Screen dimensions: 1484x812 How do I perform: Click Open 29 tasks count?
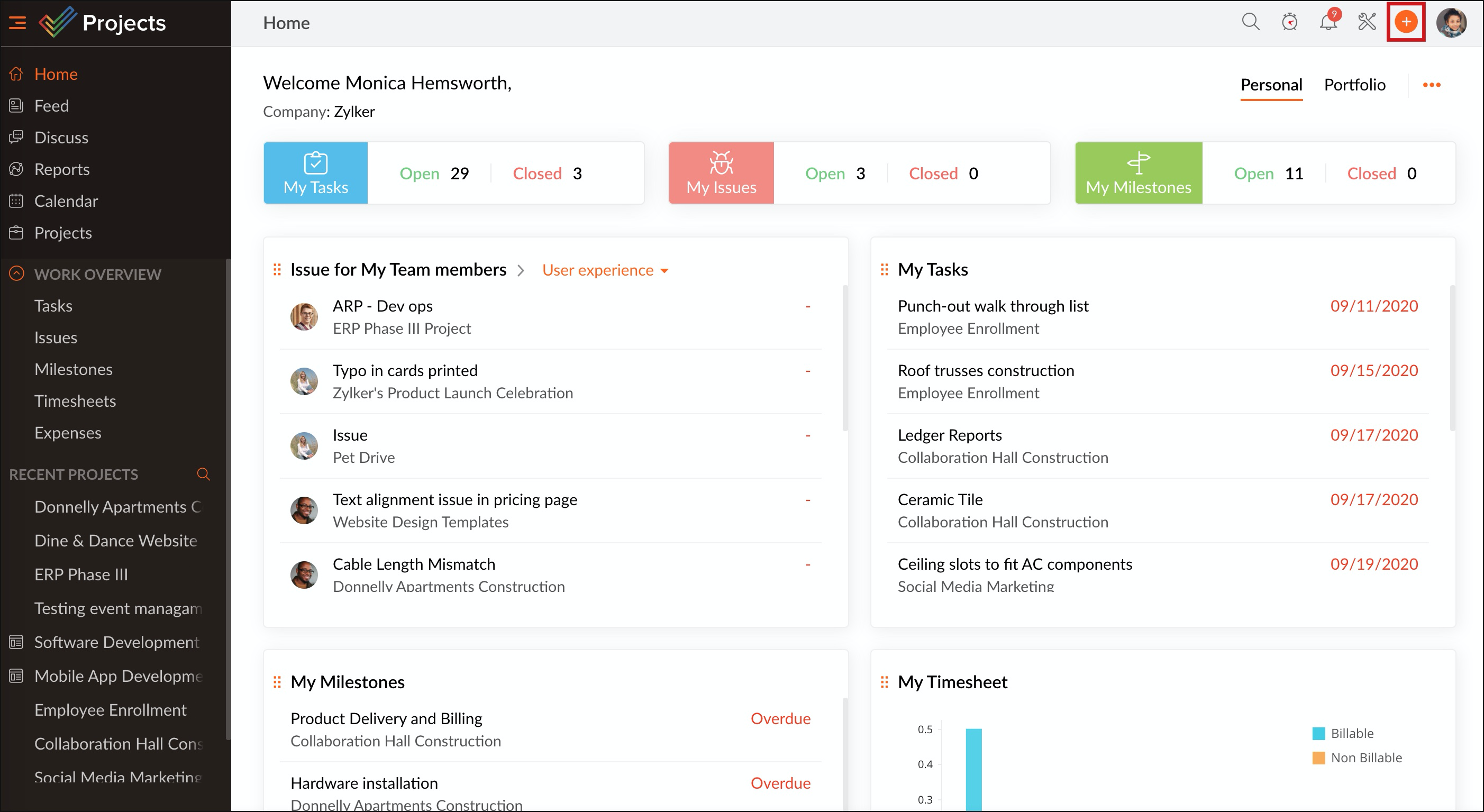(434, 174)
